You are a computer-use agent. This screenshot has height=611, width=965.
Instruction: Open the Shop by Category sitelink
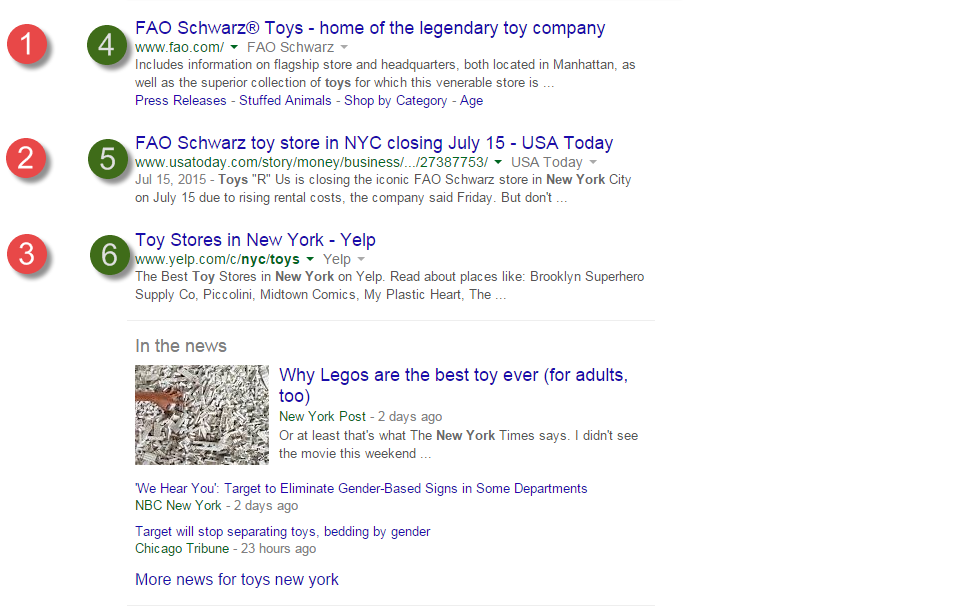click(x=395, y=101)
